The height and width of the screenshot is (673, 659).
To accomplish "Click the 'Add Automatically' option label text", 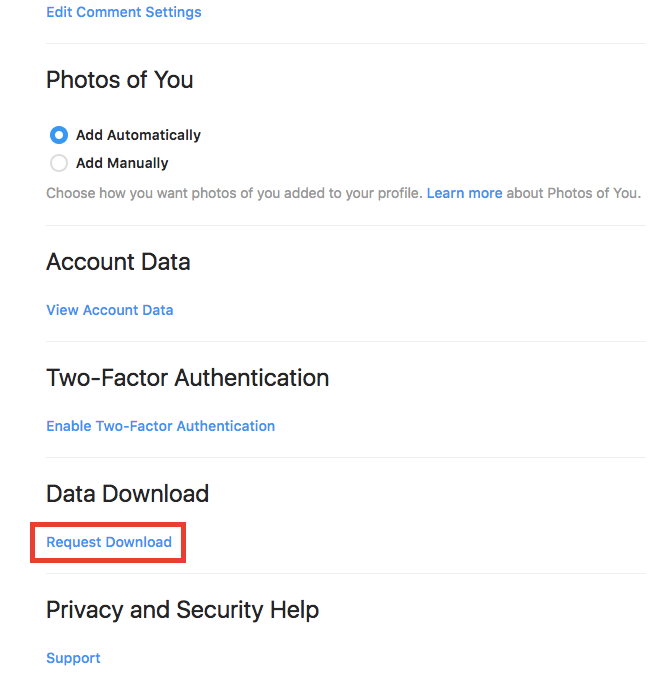I will [138, 135].
